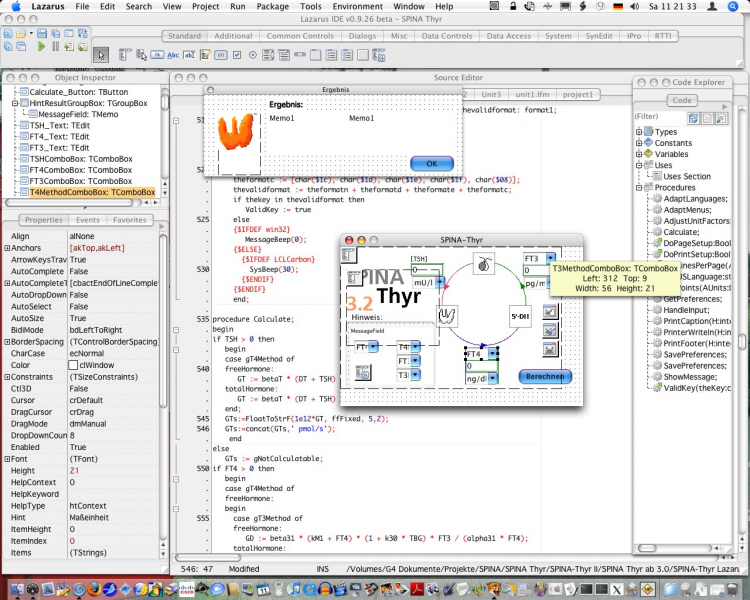Image resolution: width=750 pixels, height=600 pixels.
Task: Click the Color property clWindow swatch
Action: pos(74,364)
